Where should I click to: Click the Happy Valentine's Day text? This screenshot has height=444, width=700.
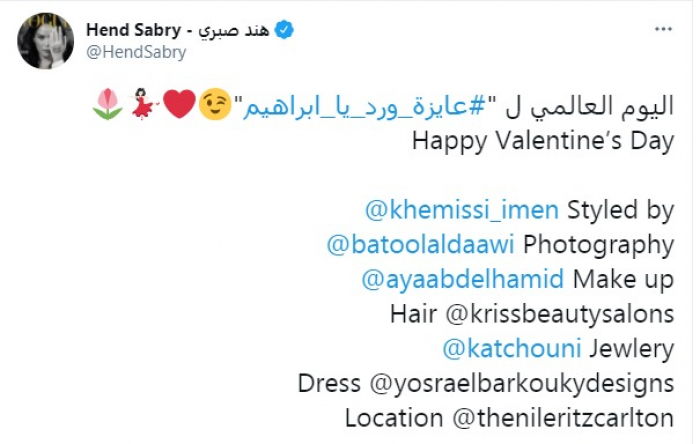click(543, 138)
